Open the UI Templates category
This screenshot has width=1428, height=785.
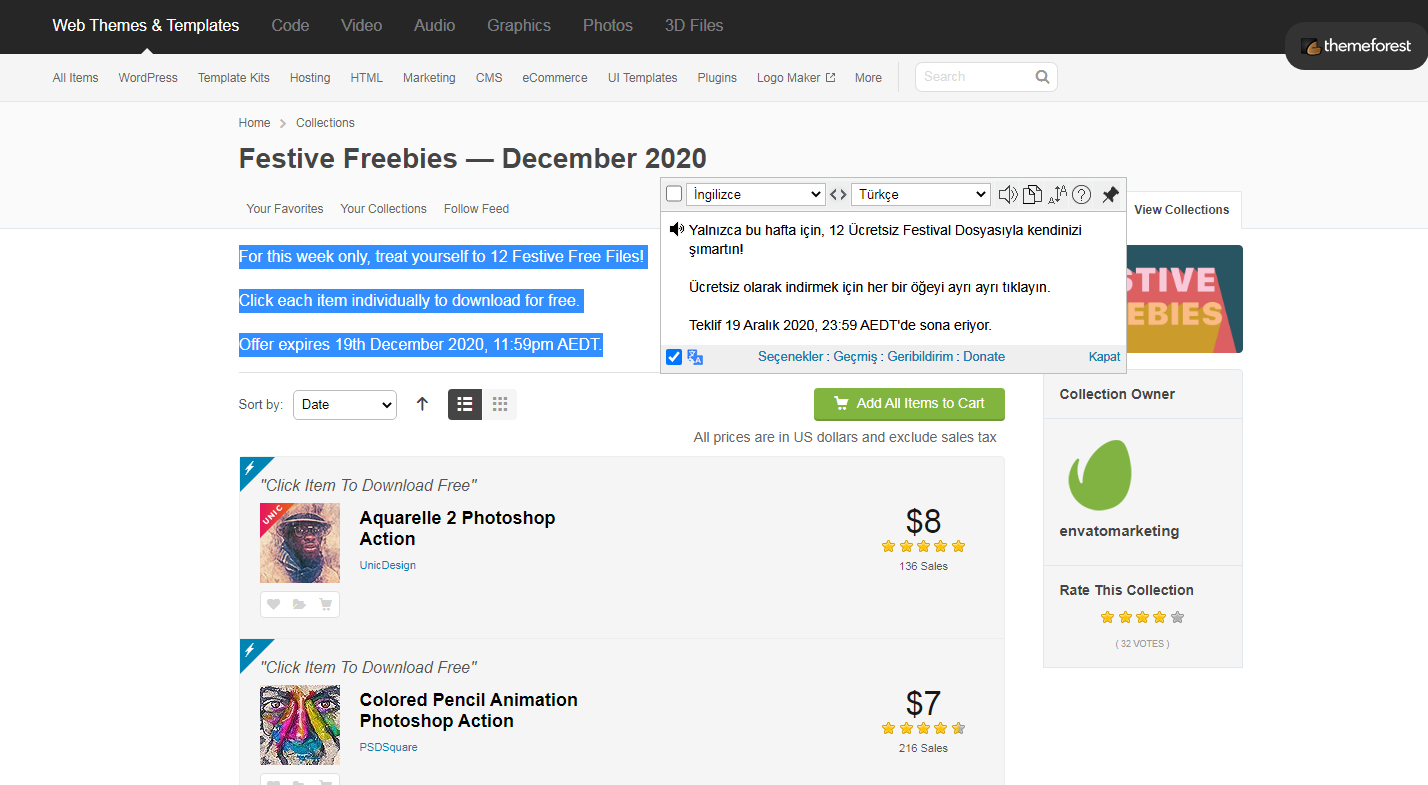[643, 78]
